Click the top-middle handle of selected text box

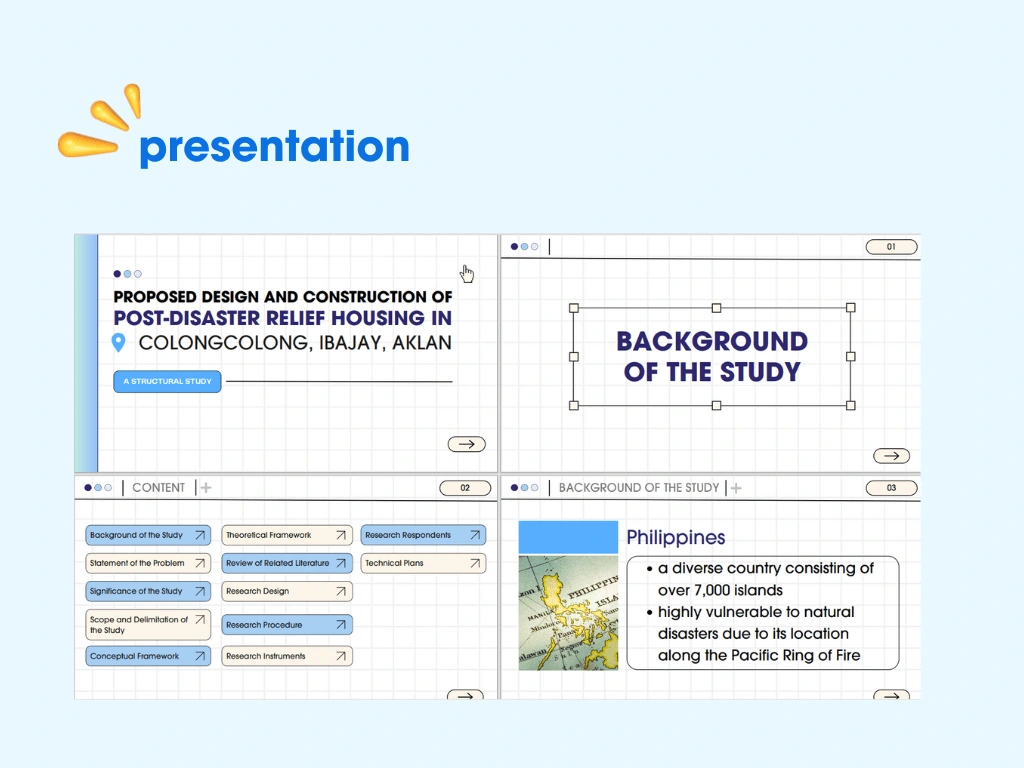pos(716,308)
